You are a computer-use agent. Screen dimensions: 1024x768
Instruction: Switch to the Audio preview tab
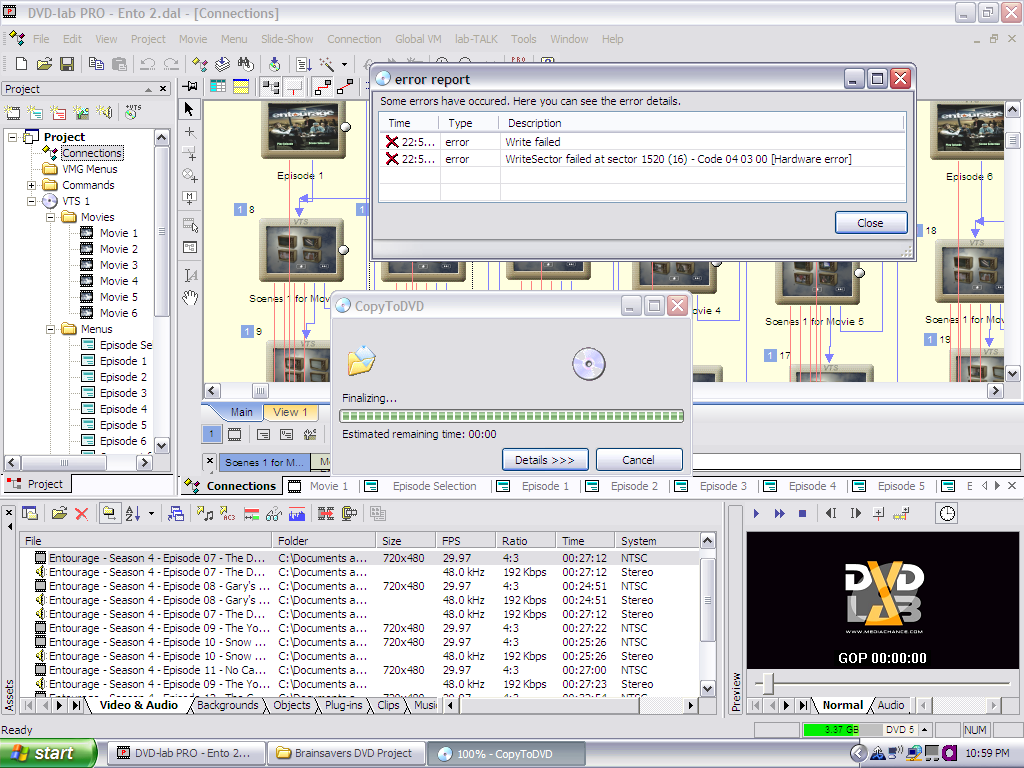tap(891, 705)
